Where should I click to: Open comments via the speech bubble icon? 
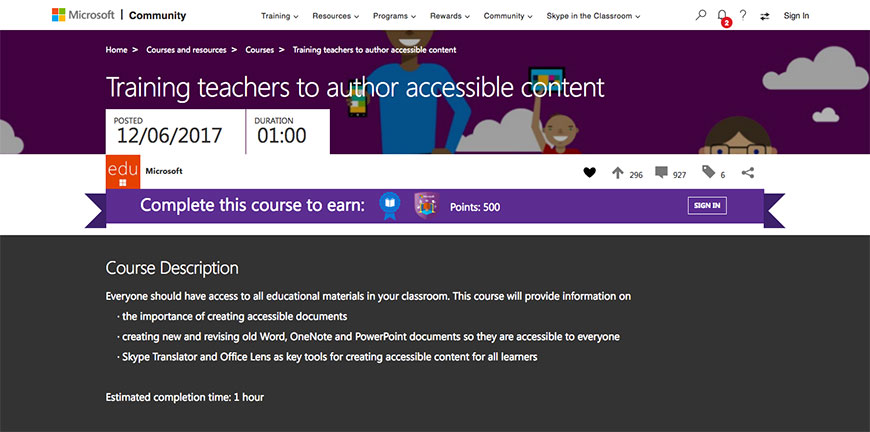(661, 173)
